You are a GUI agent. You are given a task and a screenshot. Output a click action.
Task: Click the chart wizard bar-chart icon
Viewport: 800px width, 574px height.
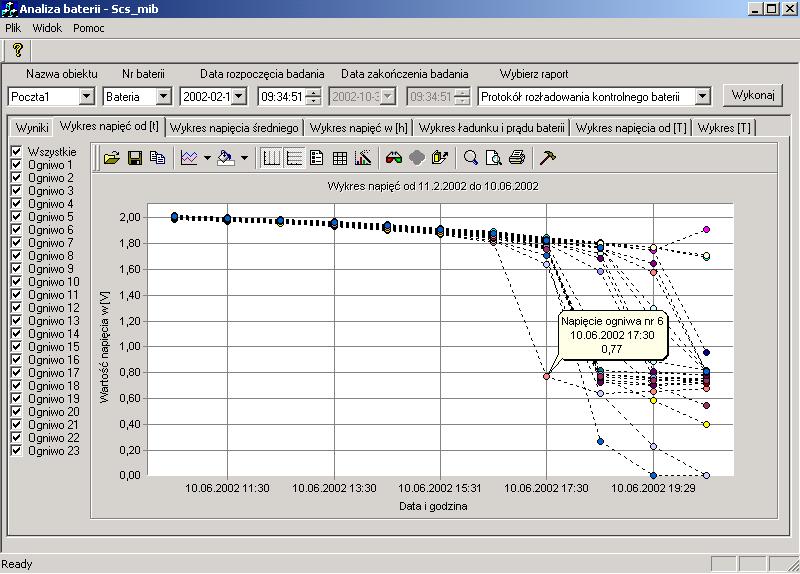363,158
